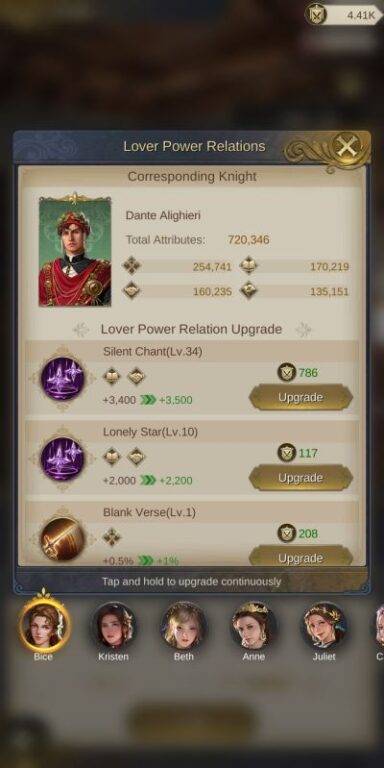Tap the Blank Verse sword skill icon

click(x=62, y=539)
